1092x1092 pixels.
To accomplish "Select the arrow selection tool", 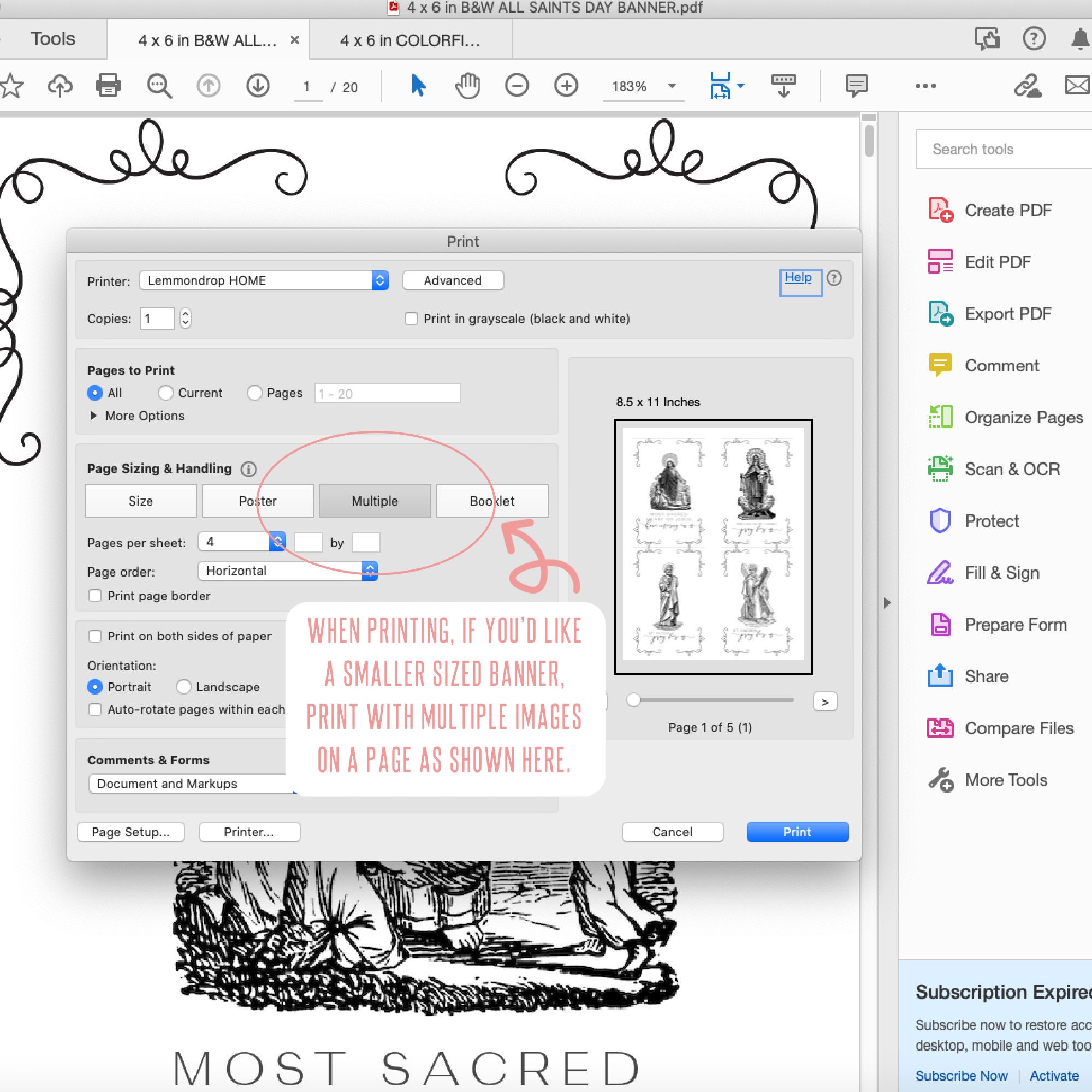I will (418, 86).
